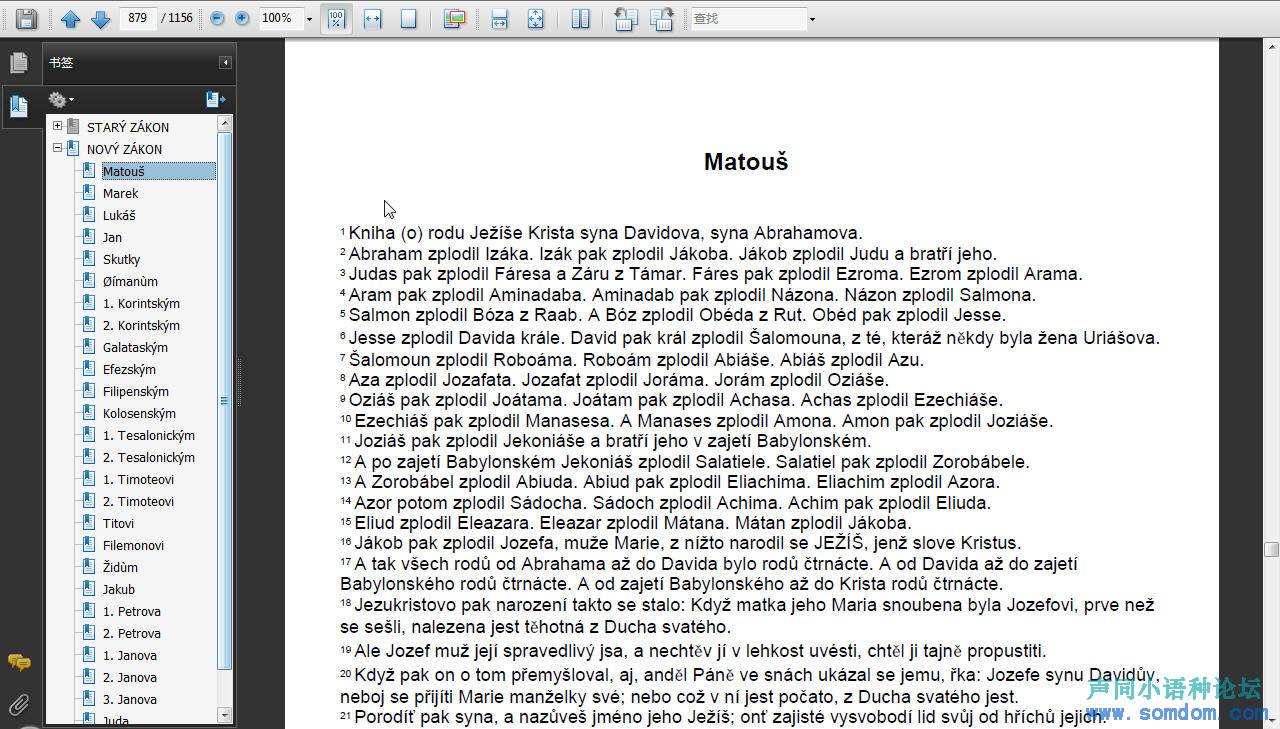Open the 2. Janova bookmark
Screen dimensions: 1280x729
(x=129, y=677)
